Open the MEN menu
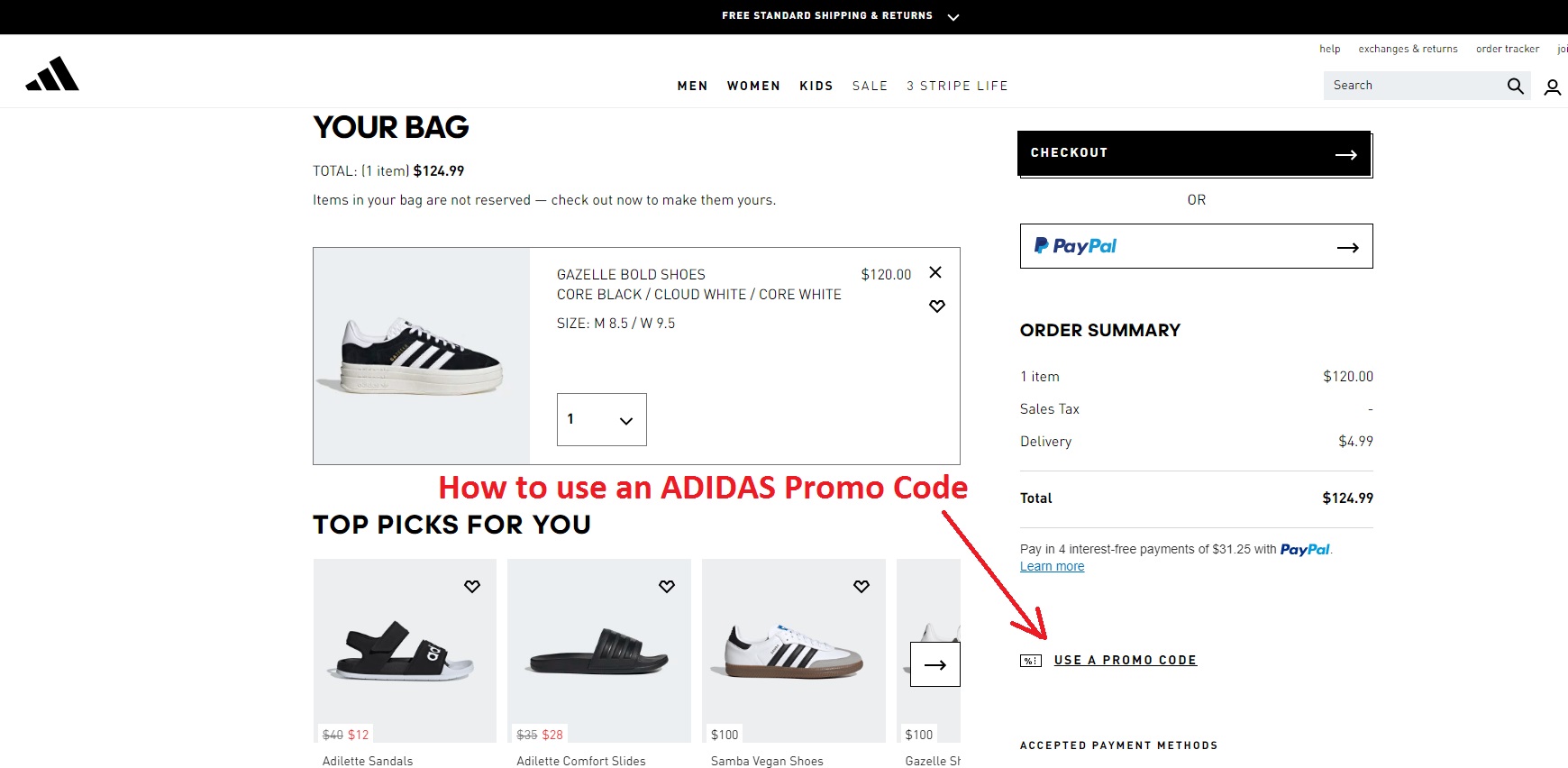This screenshot has width=1568, height=768. 692,86
